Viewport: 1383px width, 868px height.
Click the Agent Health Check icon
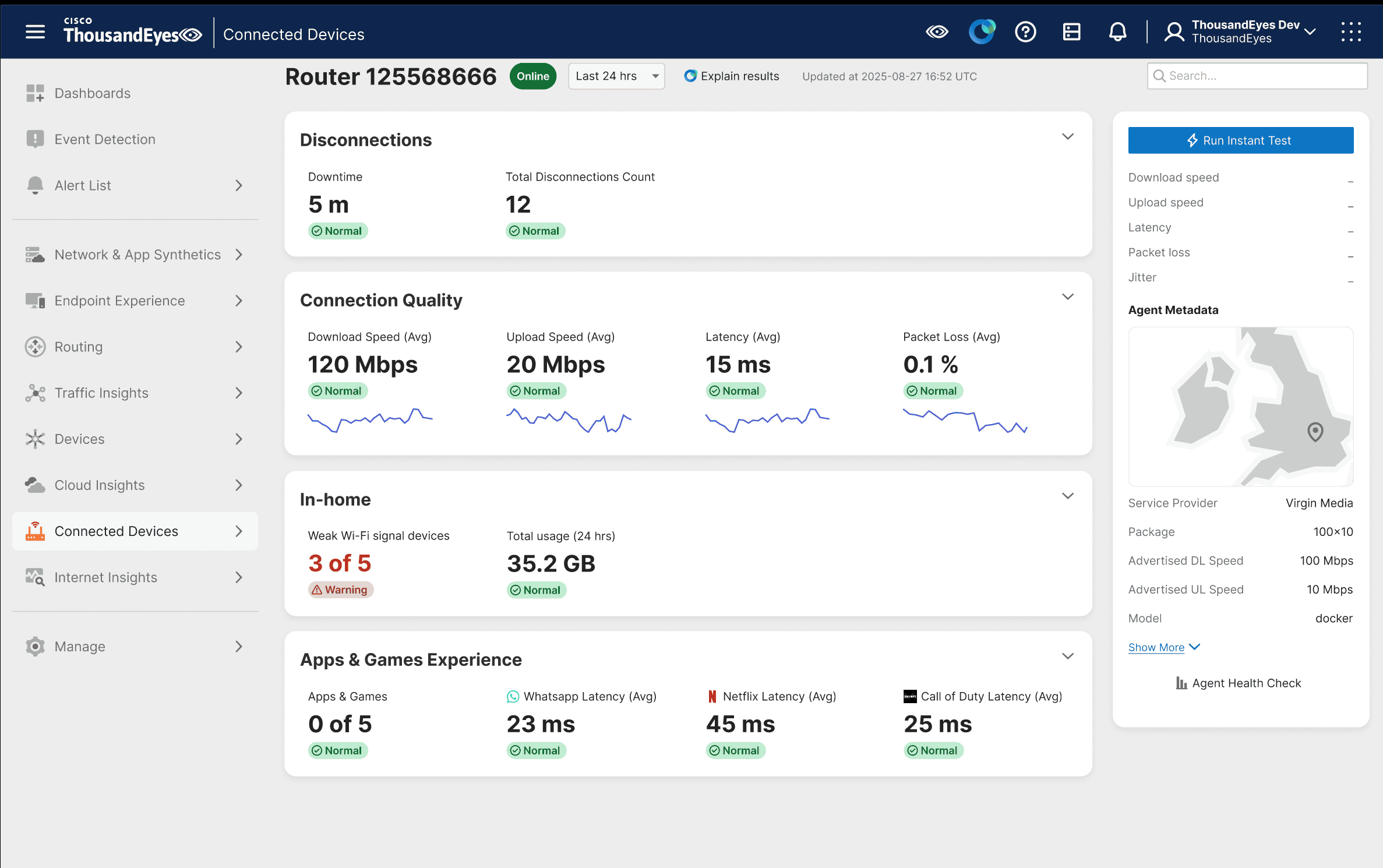[x=1183, y=683]
